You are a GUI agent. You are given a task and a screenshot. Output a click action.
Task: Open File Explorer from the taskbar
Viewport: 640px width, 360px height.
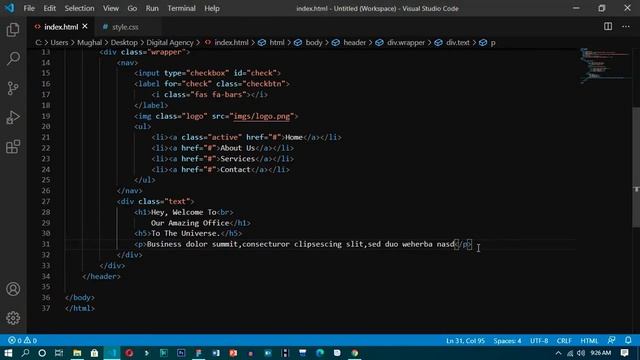[x=77, y=353]
